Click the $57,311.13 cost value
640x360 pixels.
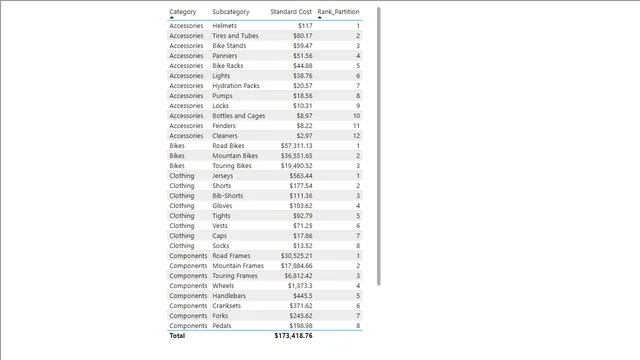click(296, 146)
